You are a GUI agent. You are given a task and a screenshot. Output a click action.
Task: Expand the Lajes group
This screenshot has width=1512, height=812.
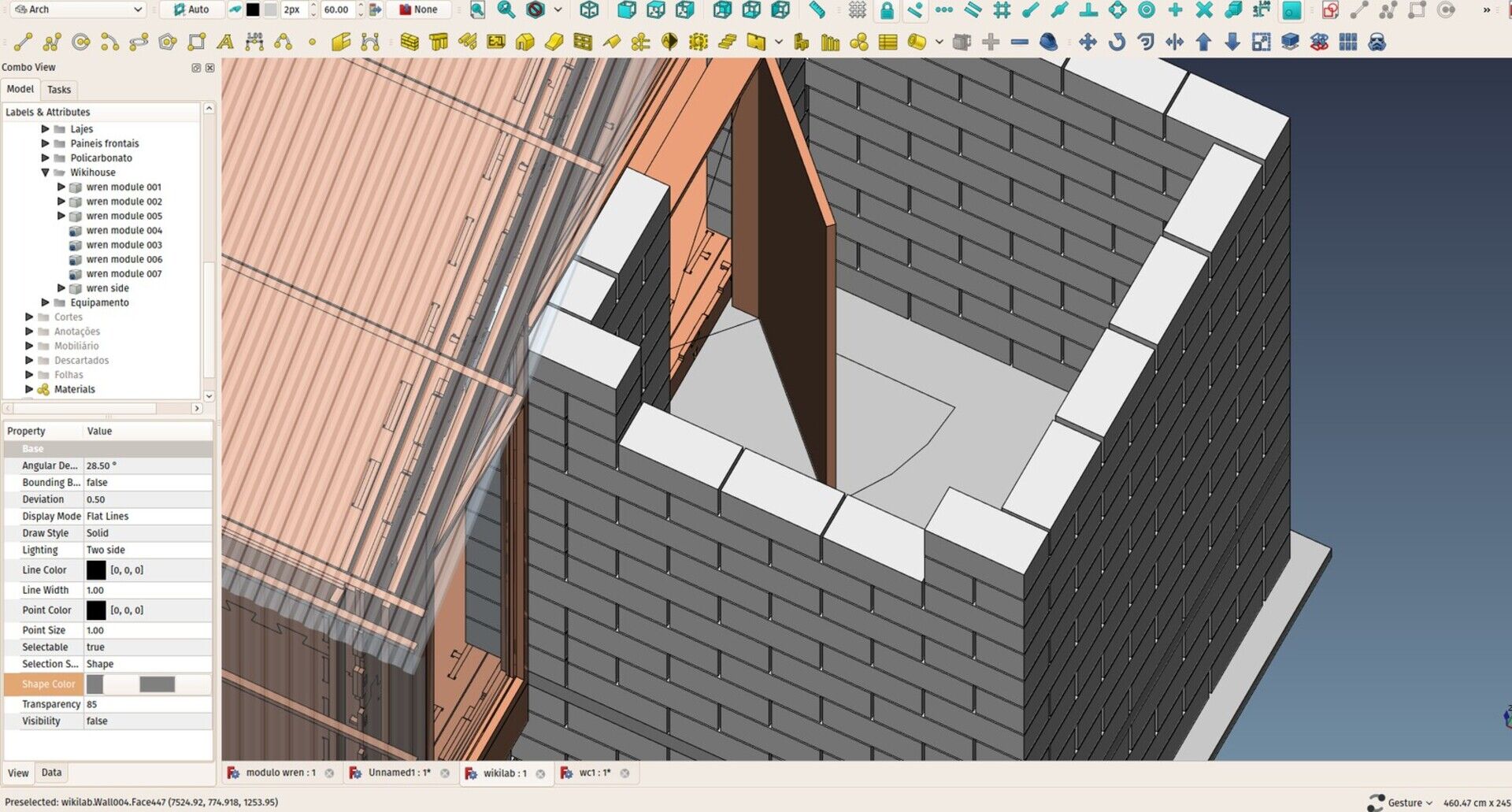pyautogui.click(x=46, y=129)
